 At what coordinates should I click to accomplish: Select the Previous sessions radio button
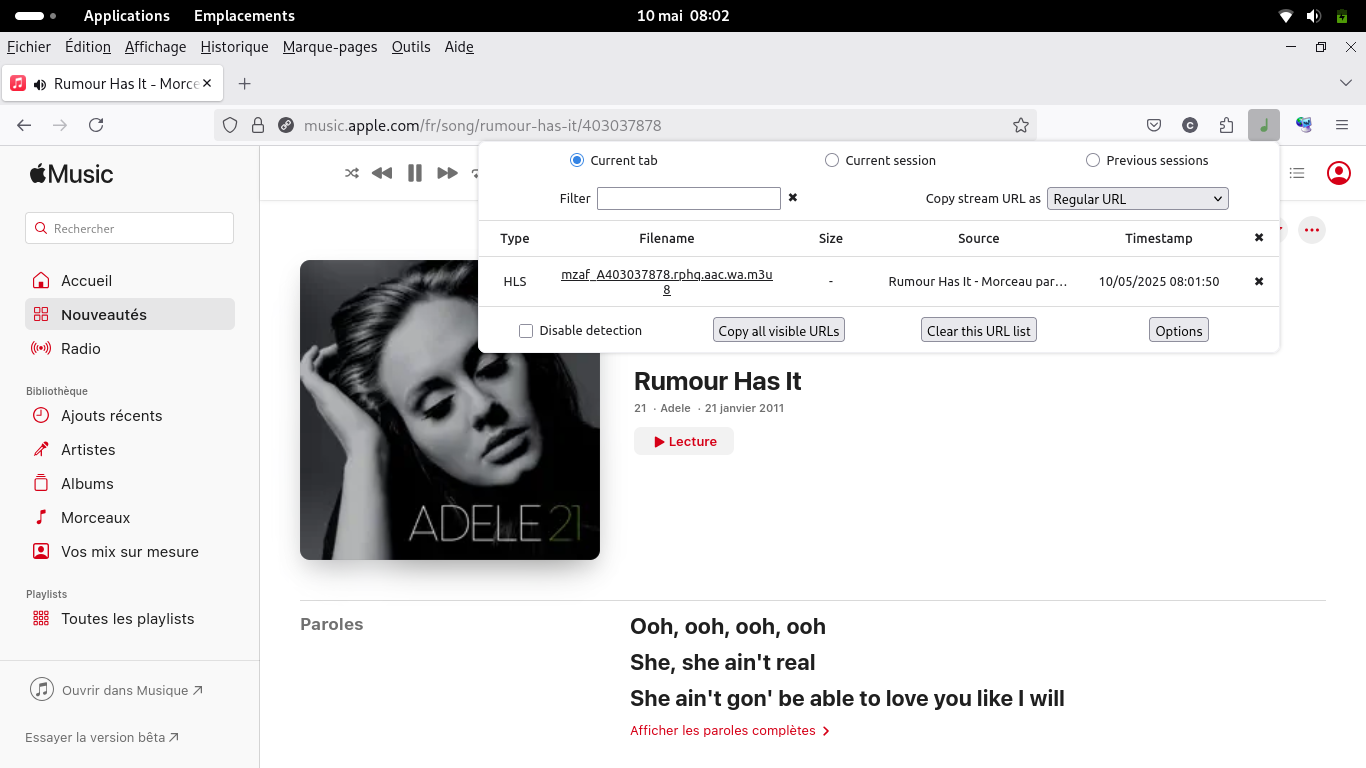point(1093,160)
